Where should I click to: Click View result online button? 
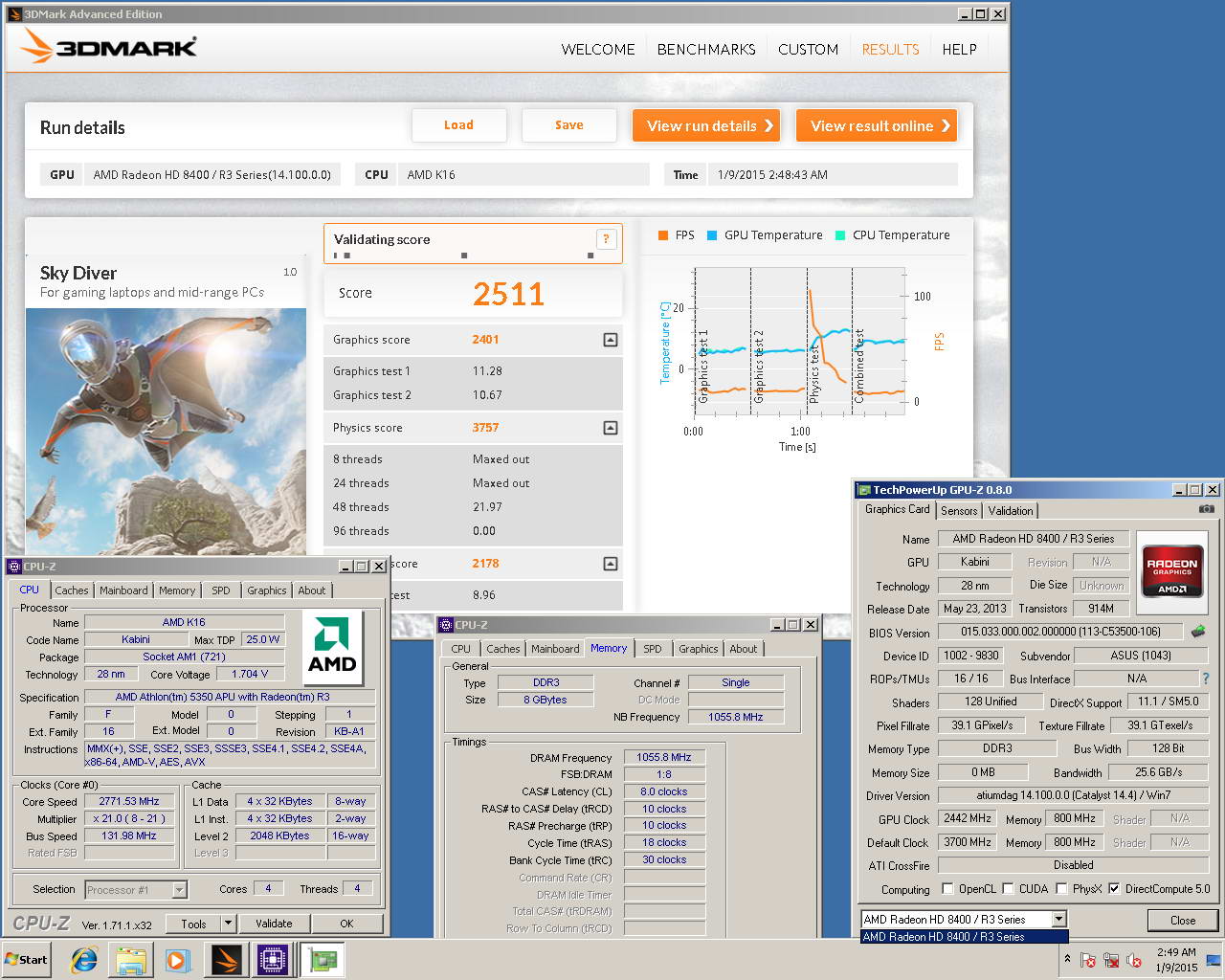877,125
